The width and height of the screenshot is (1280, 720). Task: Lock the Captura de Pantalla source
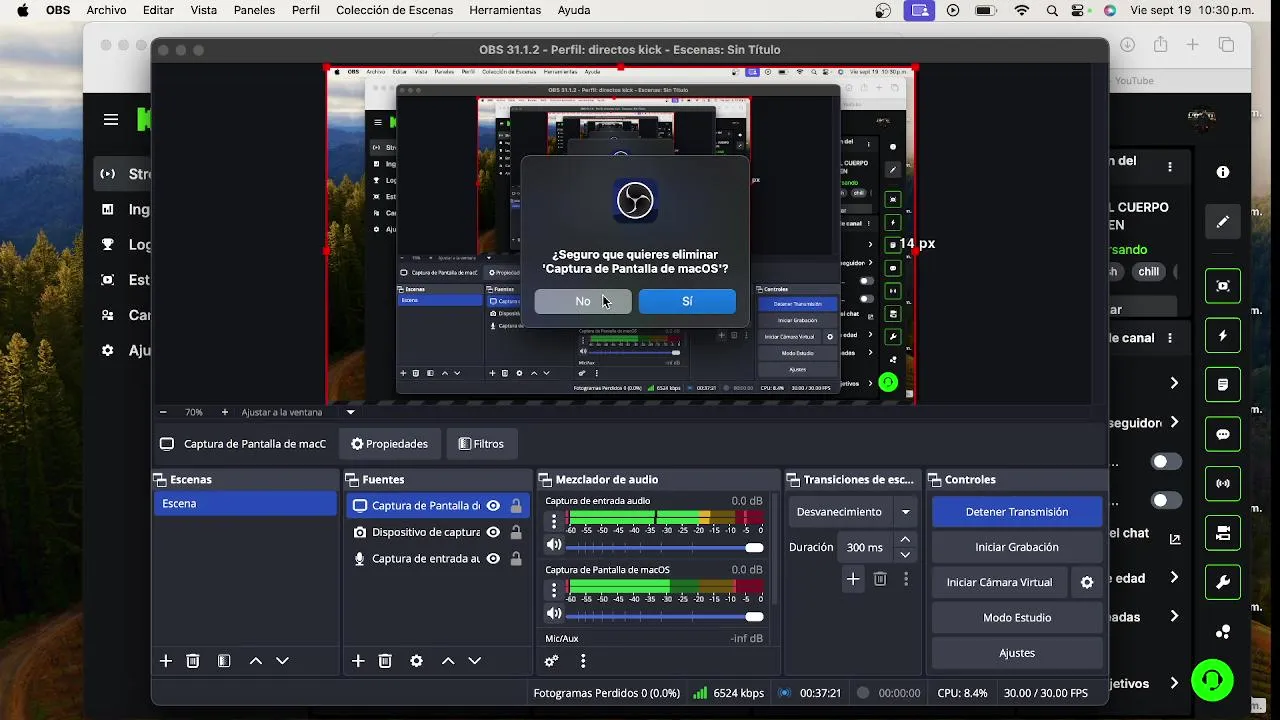point(516,506)
